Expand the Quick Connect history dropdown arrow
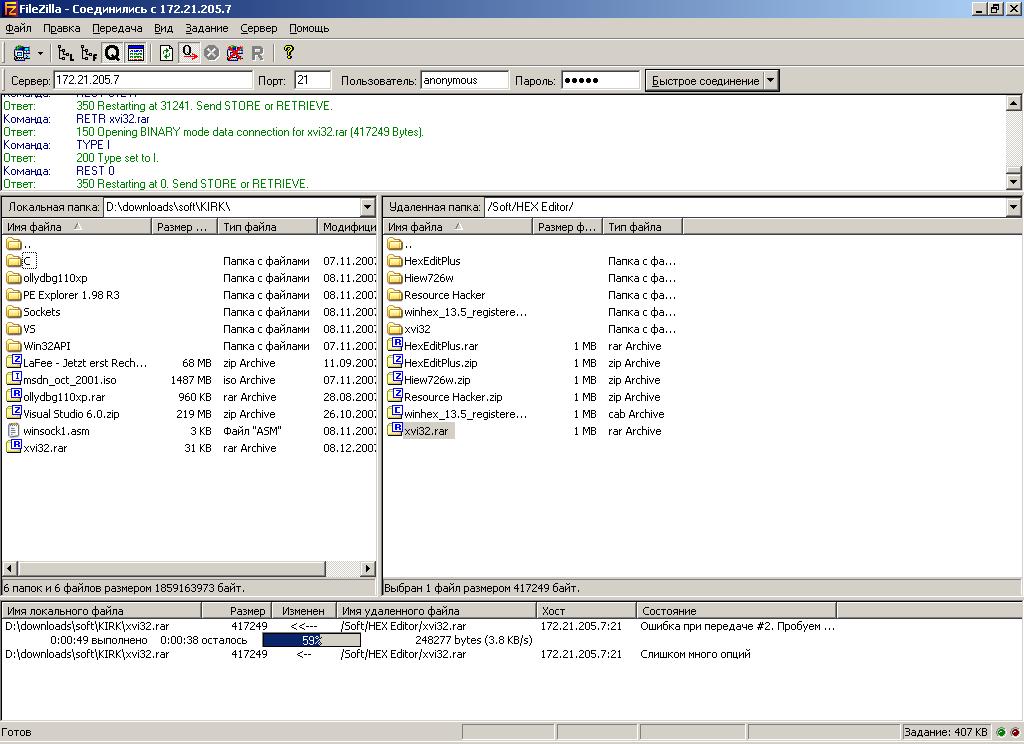This screenshot has height=744, width=1024. [770, 81]
